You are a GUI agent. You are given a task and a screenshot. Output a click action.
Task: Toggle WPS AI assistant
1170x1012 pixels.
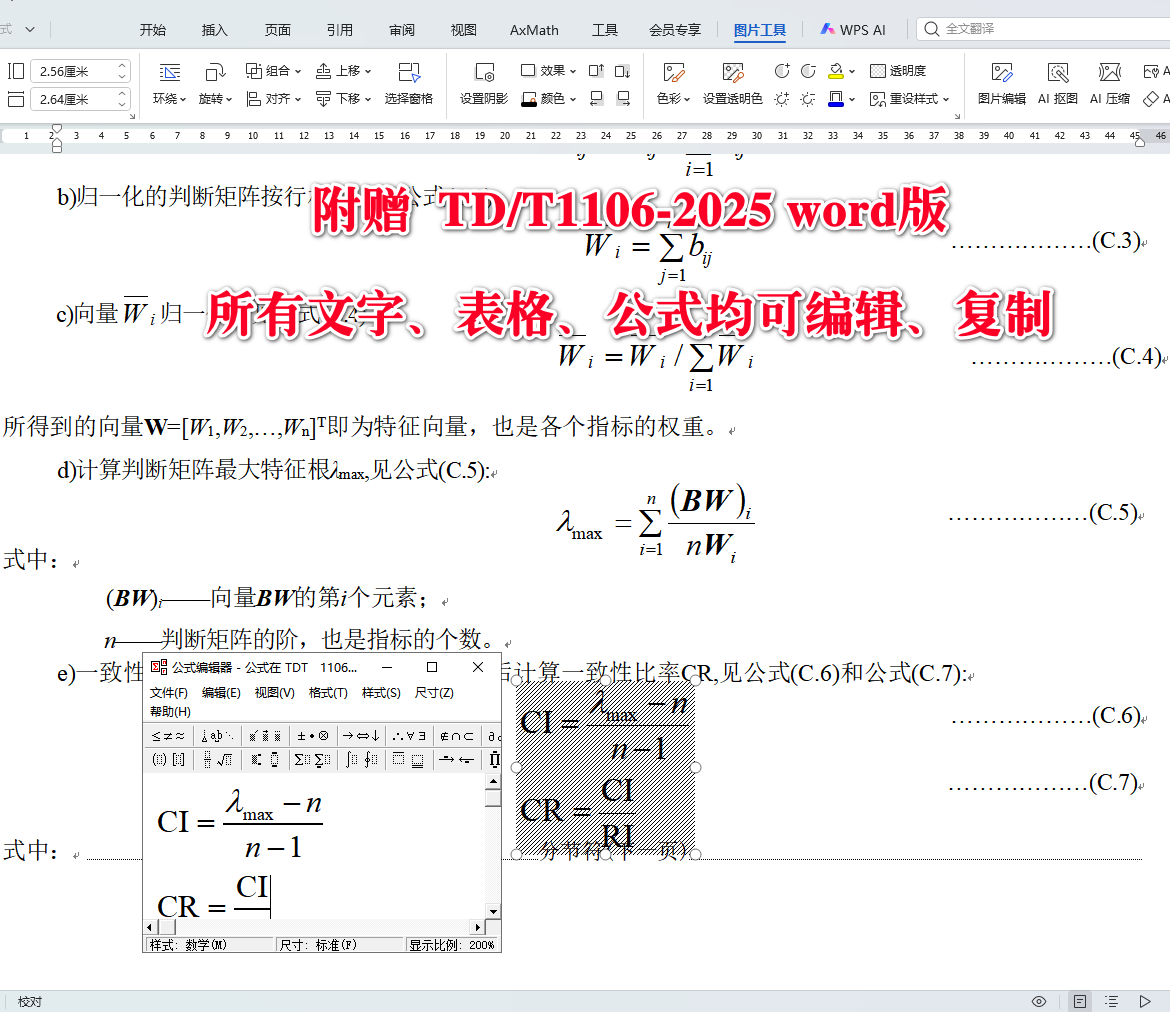(x=852, y=29)
